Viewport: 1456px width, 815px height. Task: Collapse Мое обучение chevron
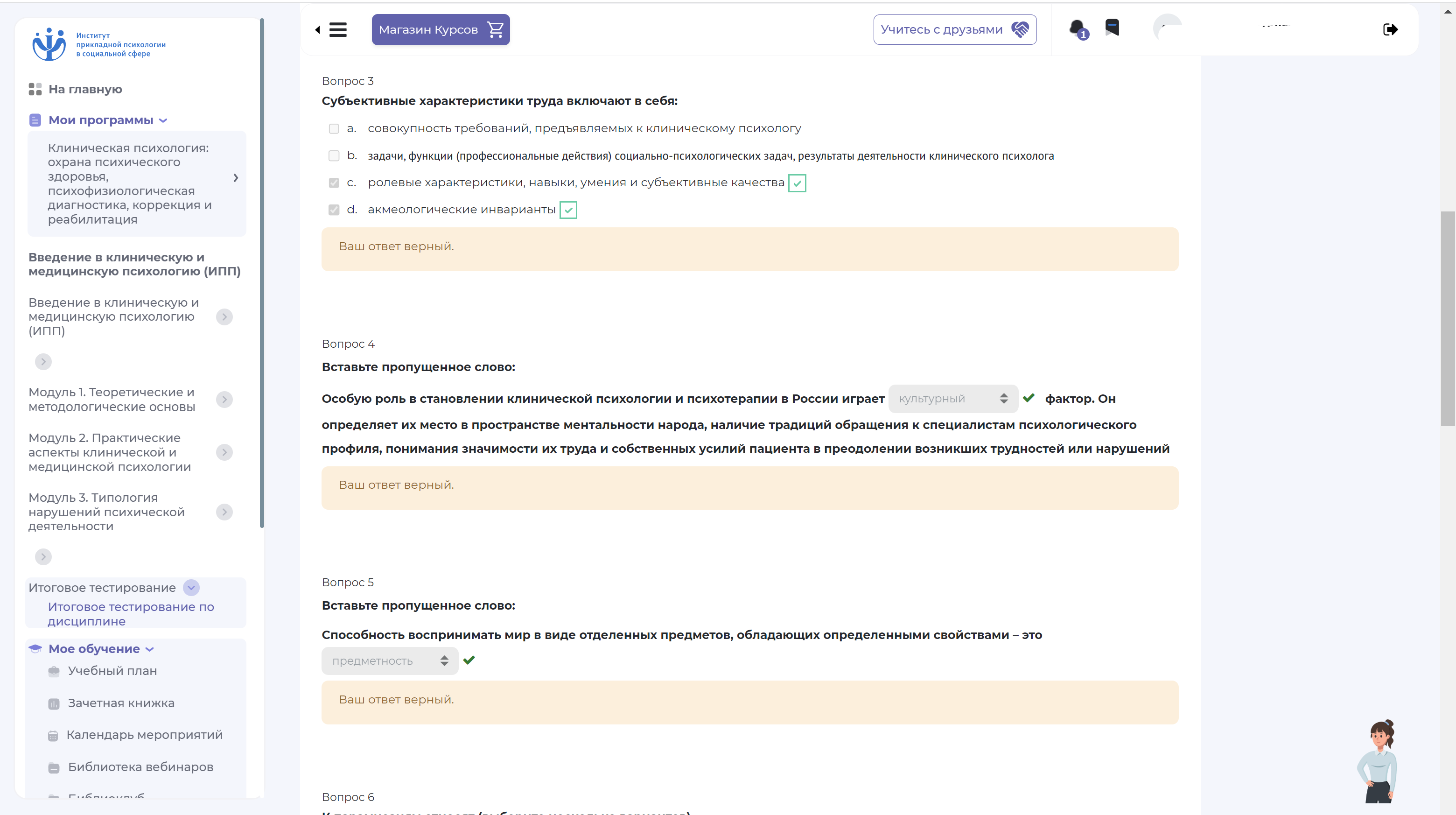(x=150, y=649)
